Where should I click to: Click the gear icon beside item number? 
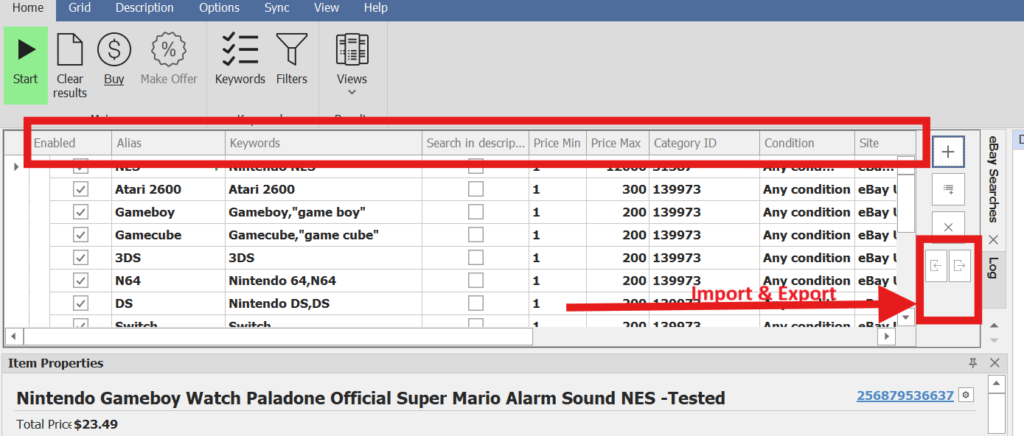tap(967, 396)
